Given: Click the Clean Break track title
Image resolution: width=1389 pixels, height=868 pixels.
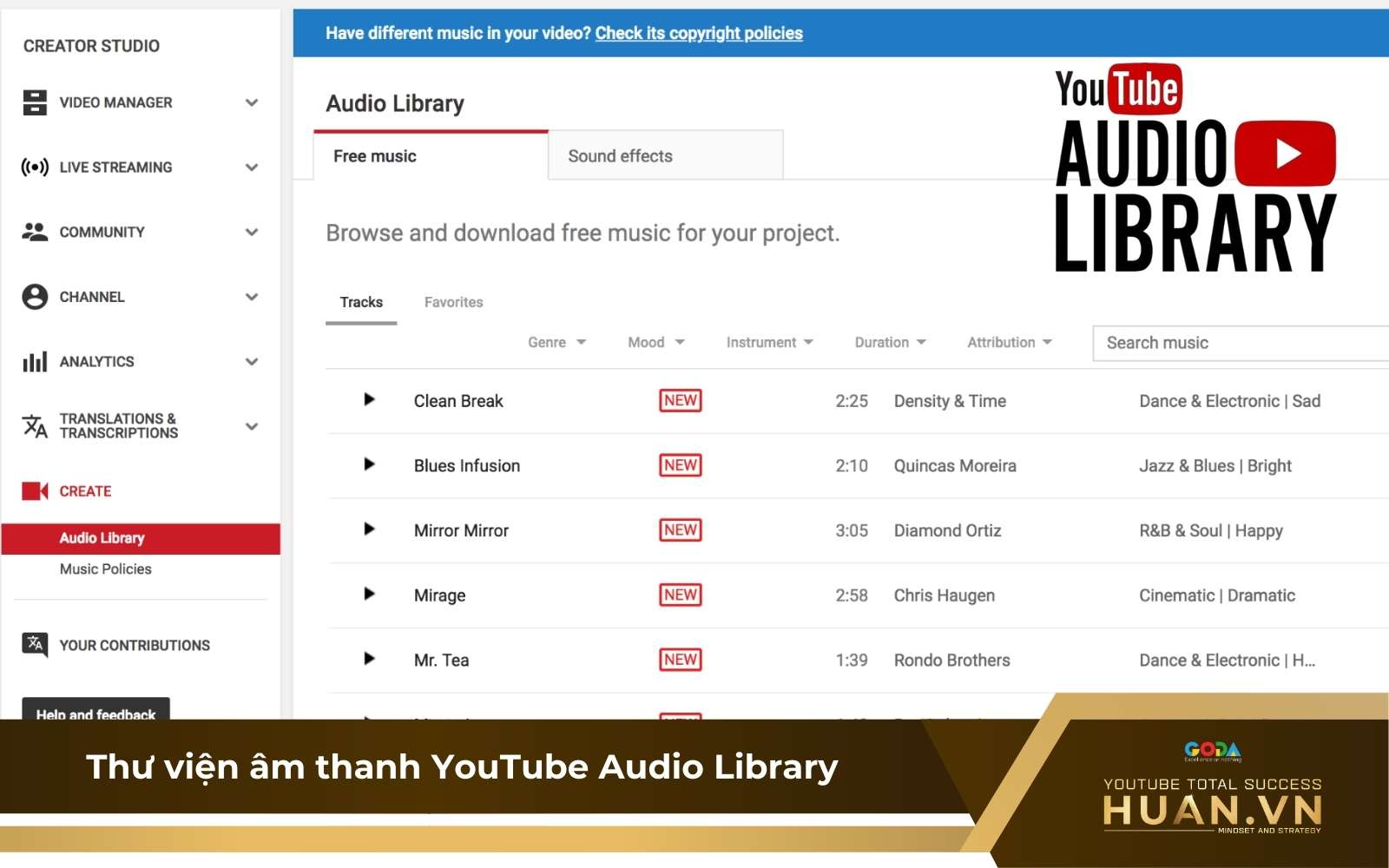Looking at the screenshot, I should tap(458, 401).
